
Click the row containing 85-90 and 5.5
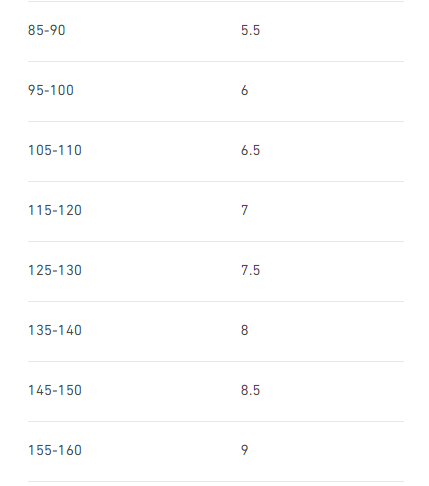click(216, 32)
